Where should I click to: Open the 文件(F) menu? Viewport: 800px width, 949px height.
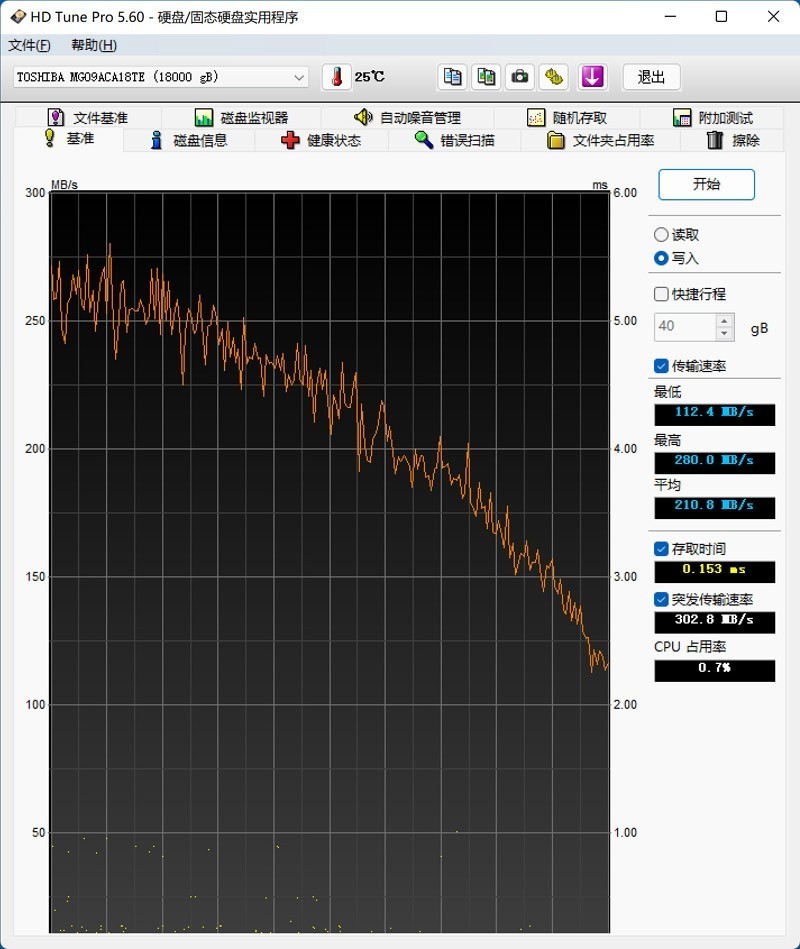coord(30,45)
